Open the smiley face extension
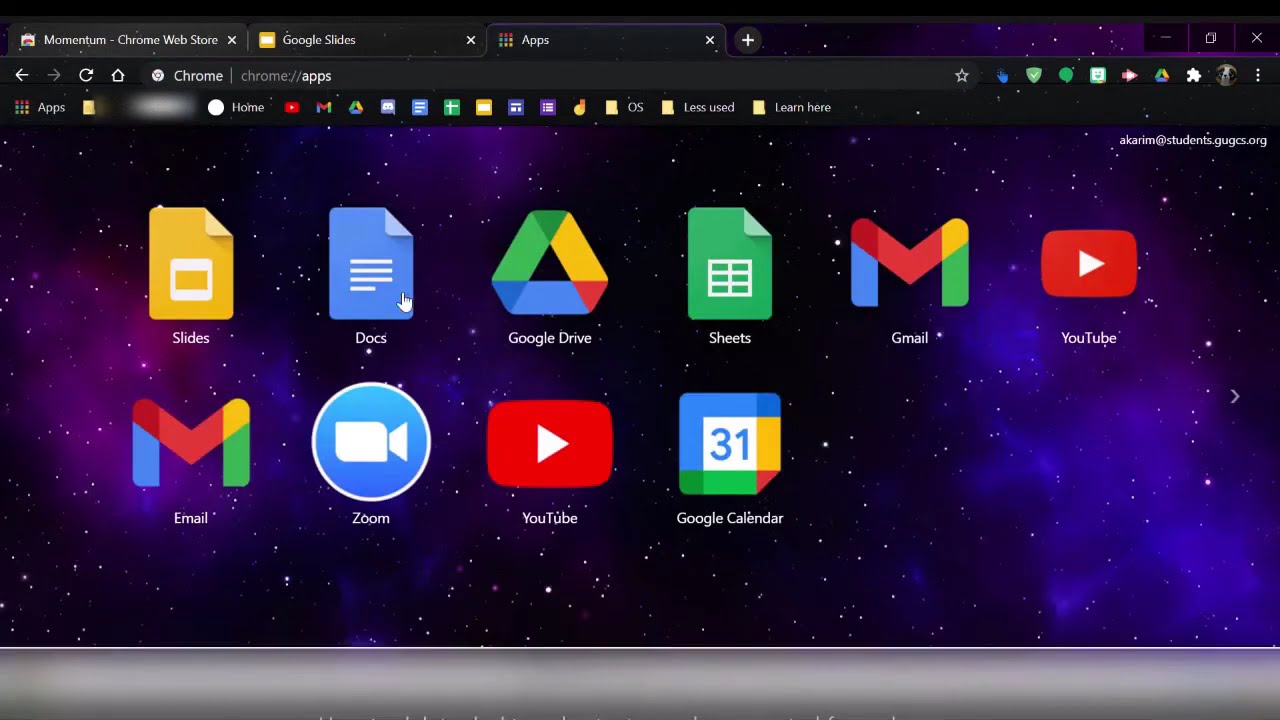 coord(1098,76)
